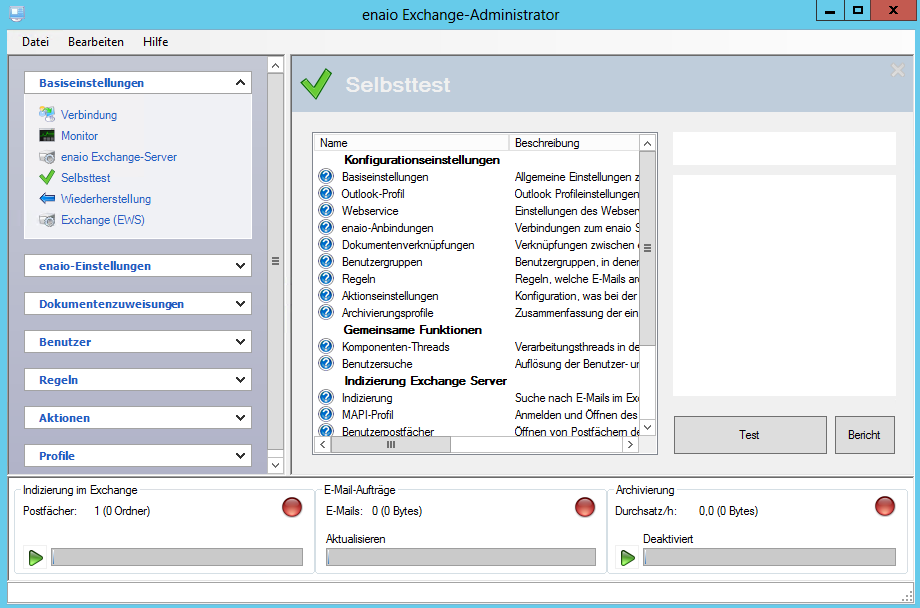Collapse the Basiseinstellungen section
920x608 pixels.
coord(240,83)
